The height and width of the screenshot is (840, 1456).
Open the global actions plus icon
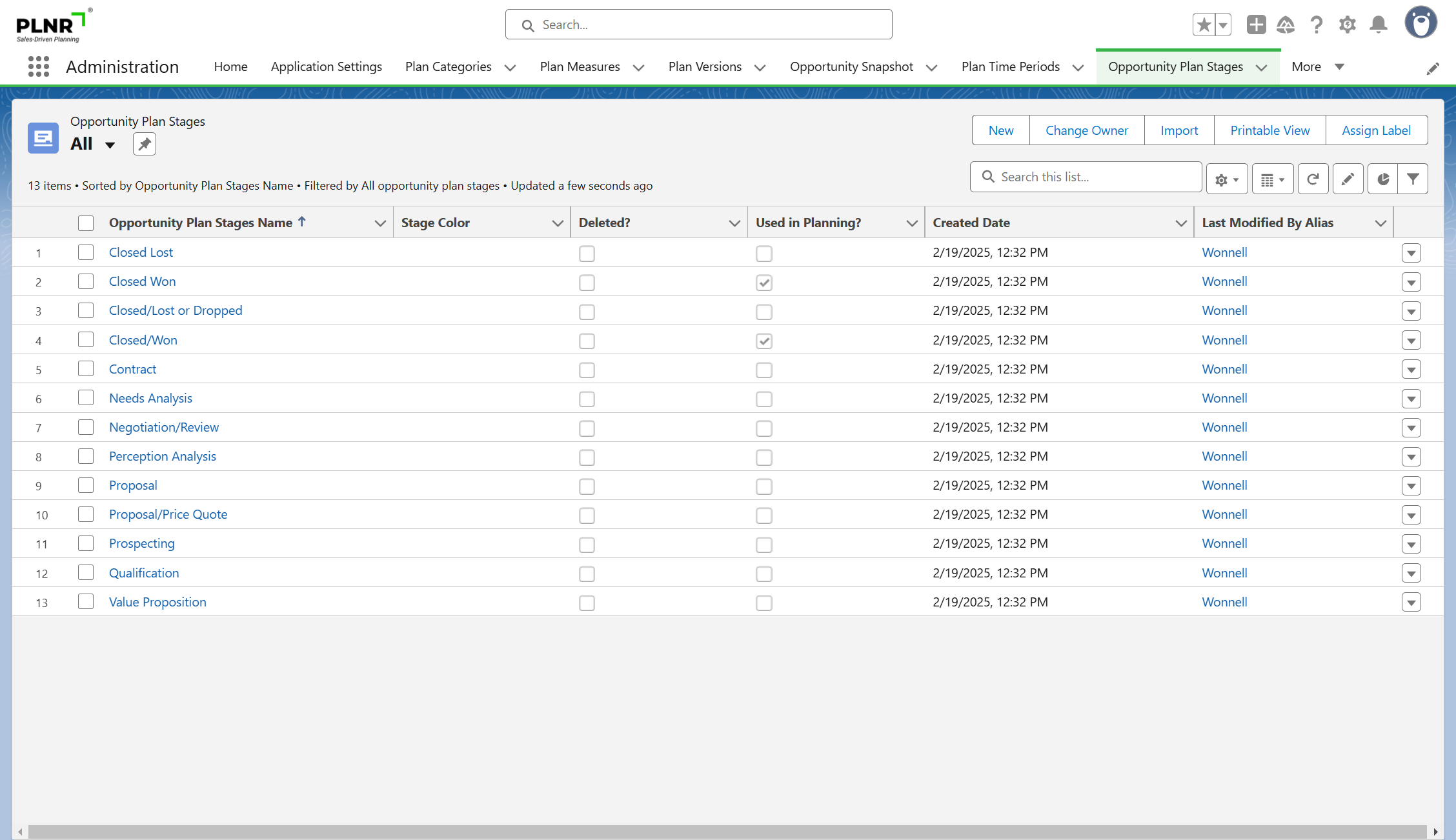coord(1256,25)
